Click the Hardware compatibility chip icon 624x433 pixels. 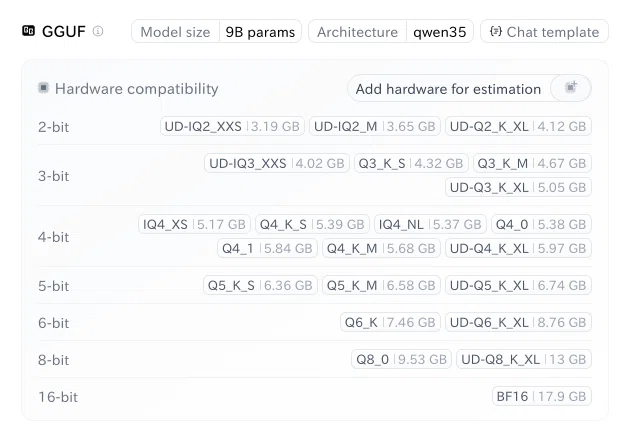point(43,88)
